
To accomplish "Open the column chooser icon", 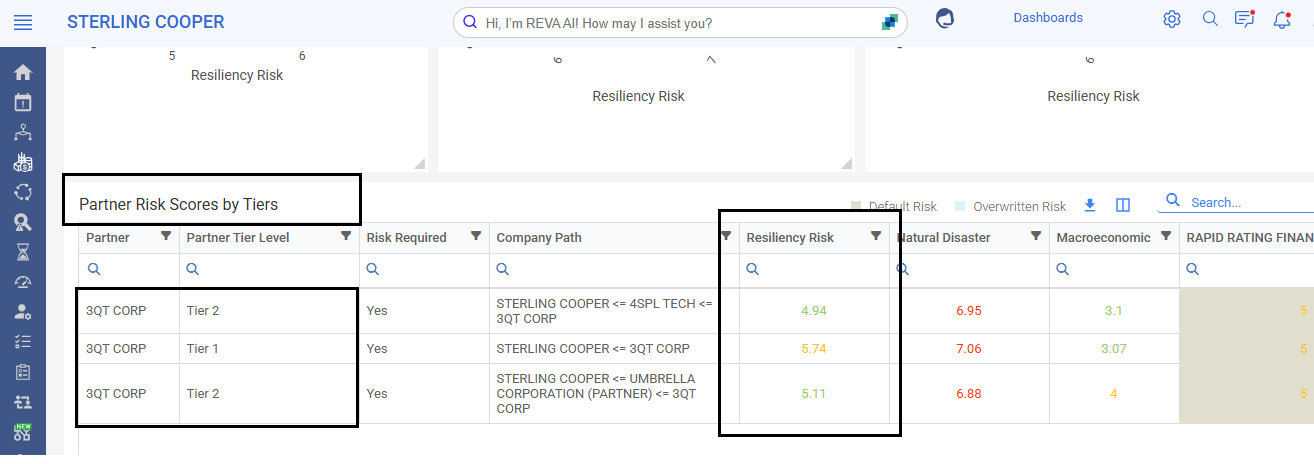I will coord(1123,205).
